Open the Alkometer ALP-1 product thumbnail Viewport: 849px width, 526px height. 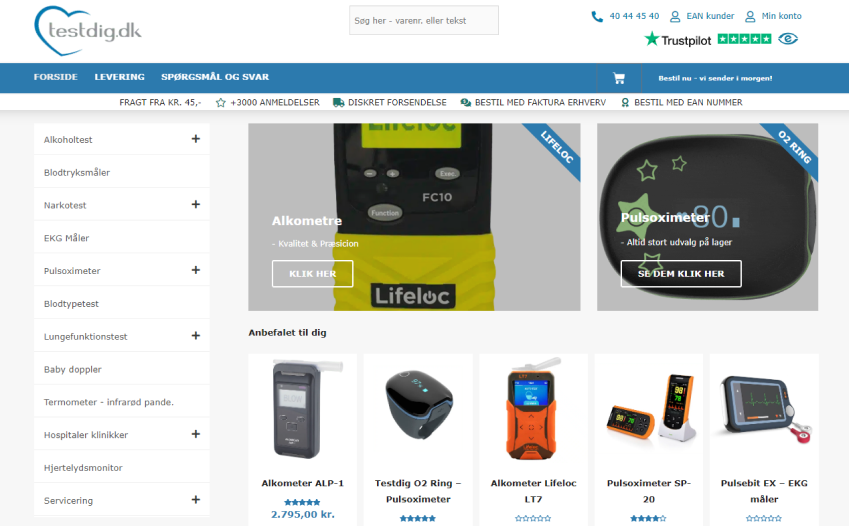302,409
